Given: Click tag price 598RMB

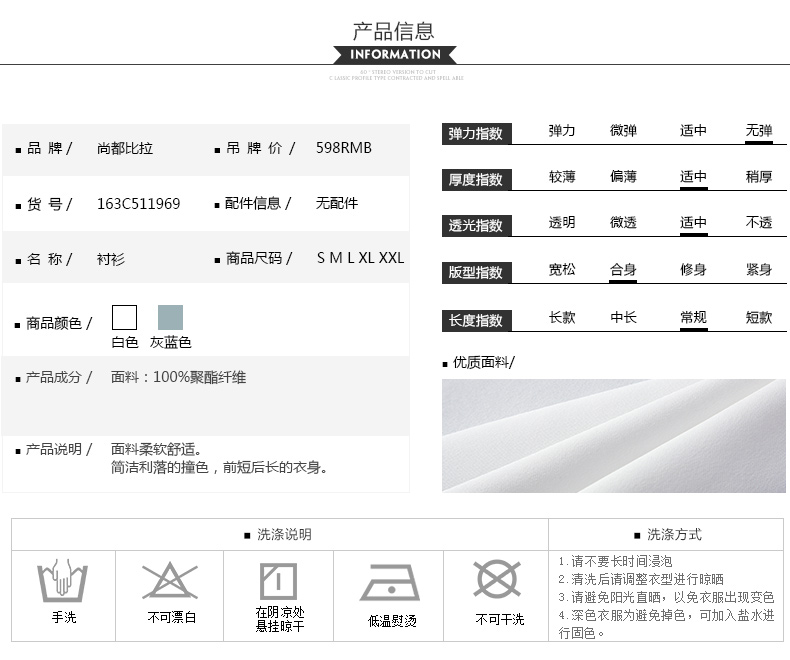Looking at the screenshot, I should pos(344,148).
